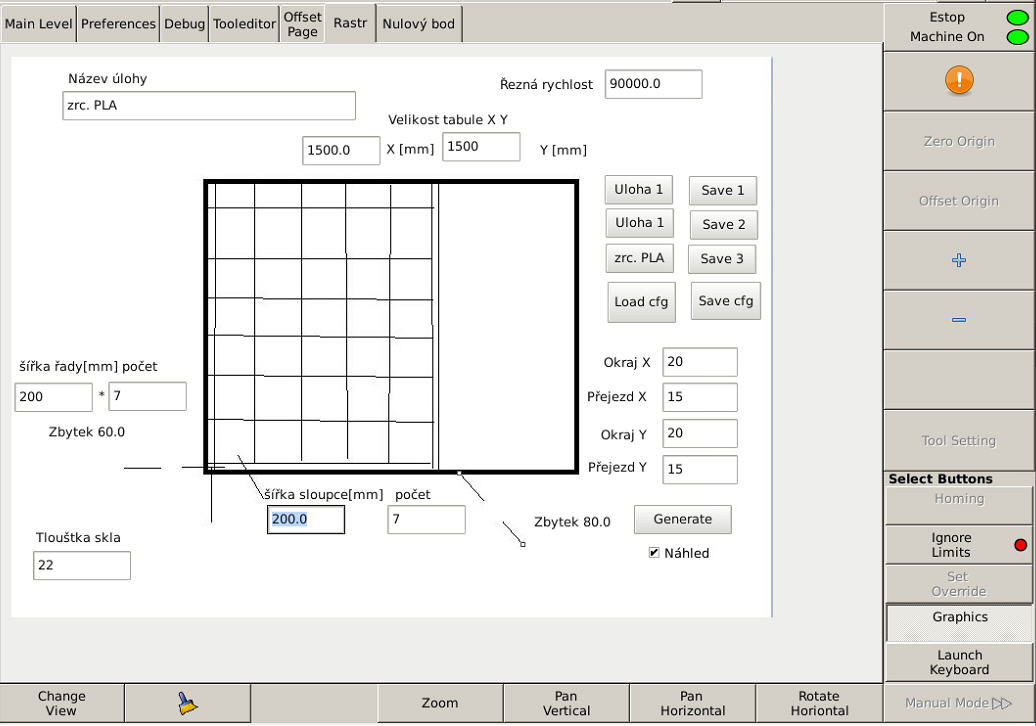Switch to the Preferences tab
Screen dimensions: 1036x726
pyautogui.click(x=118, y=24)
